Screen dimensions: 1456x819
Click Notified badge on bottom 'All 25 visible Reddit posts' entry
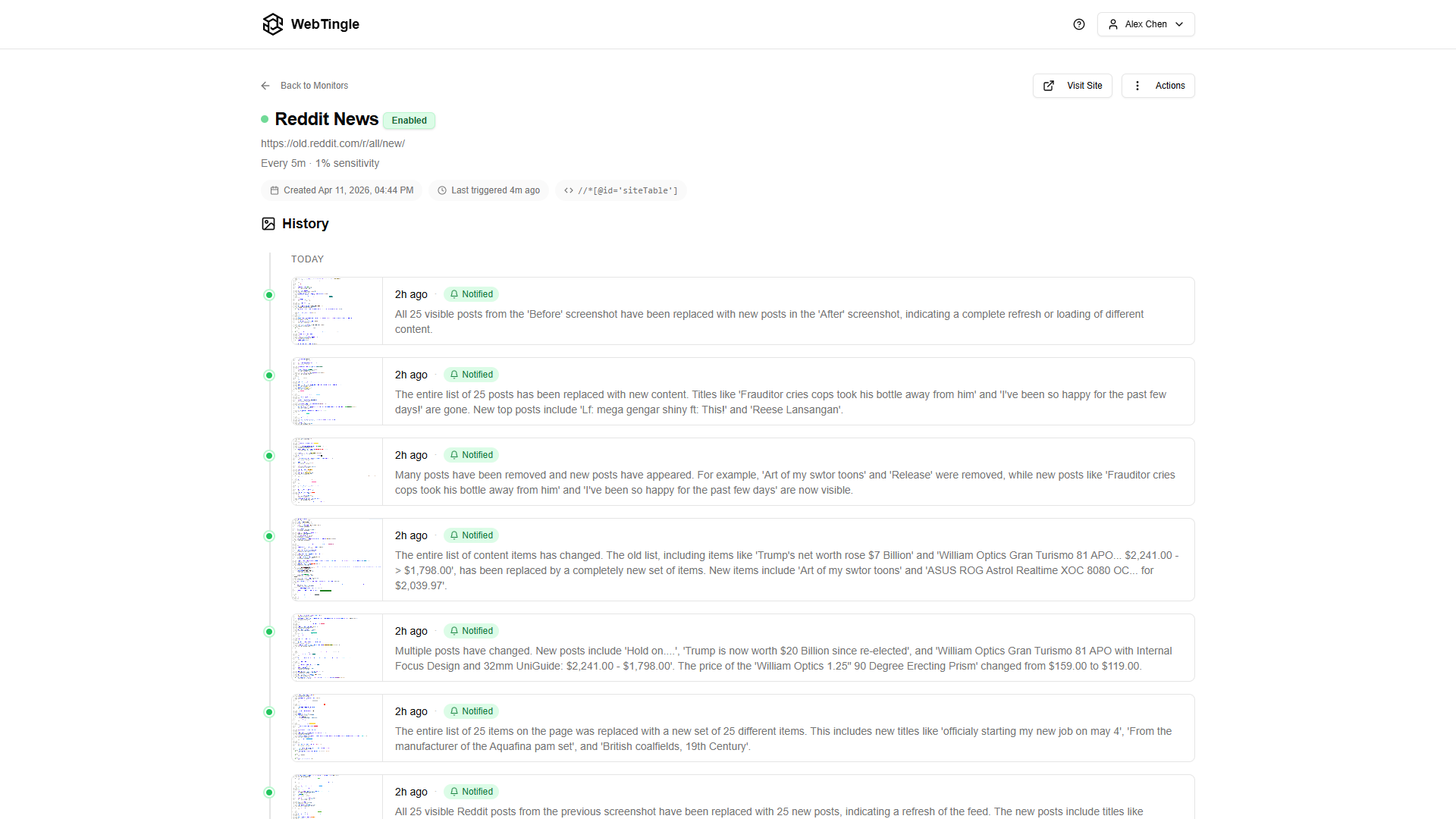(471, 792)
